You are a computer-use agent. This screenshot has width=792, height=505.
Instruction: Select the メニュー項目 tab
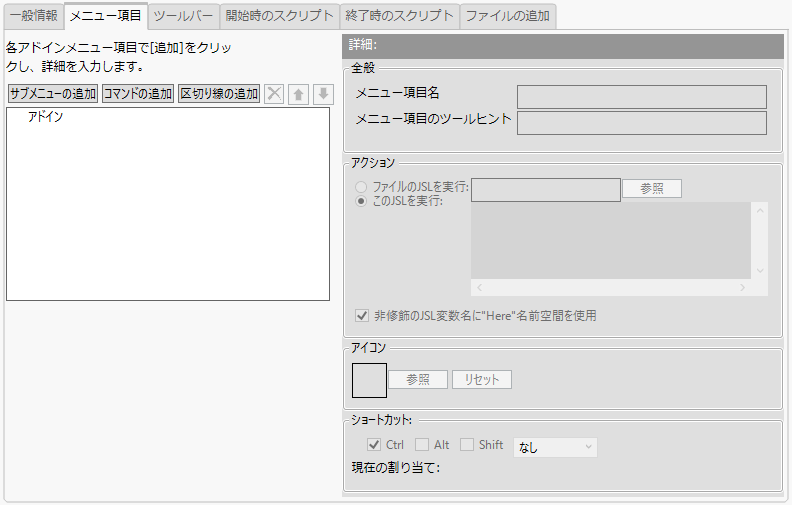[106, 16]
